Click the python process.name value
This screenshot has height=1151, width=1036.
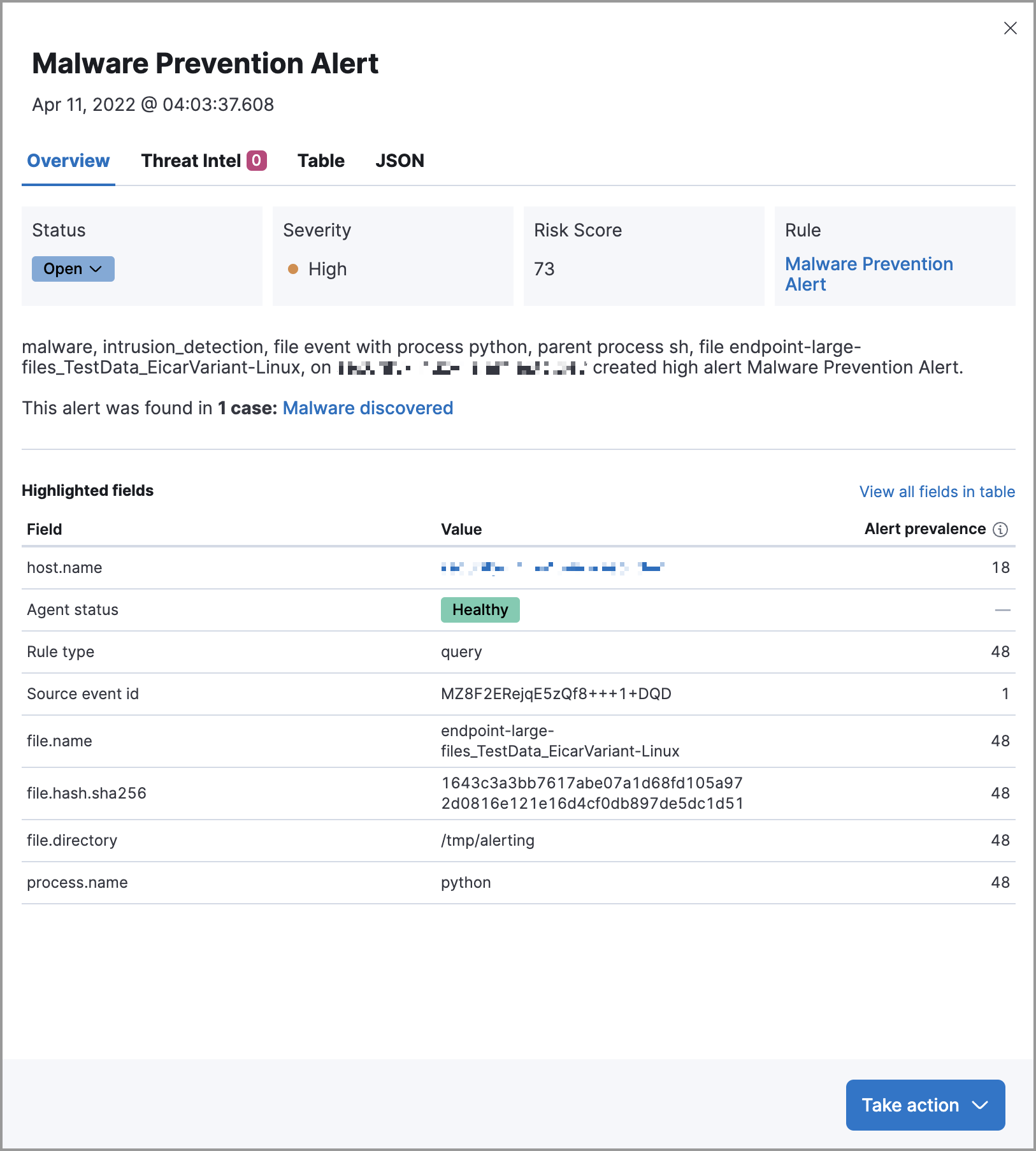466,882
